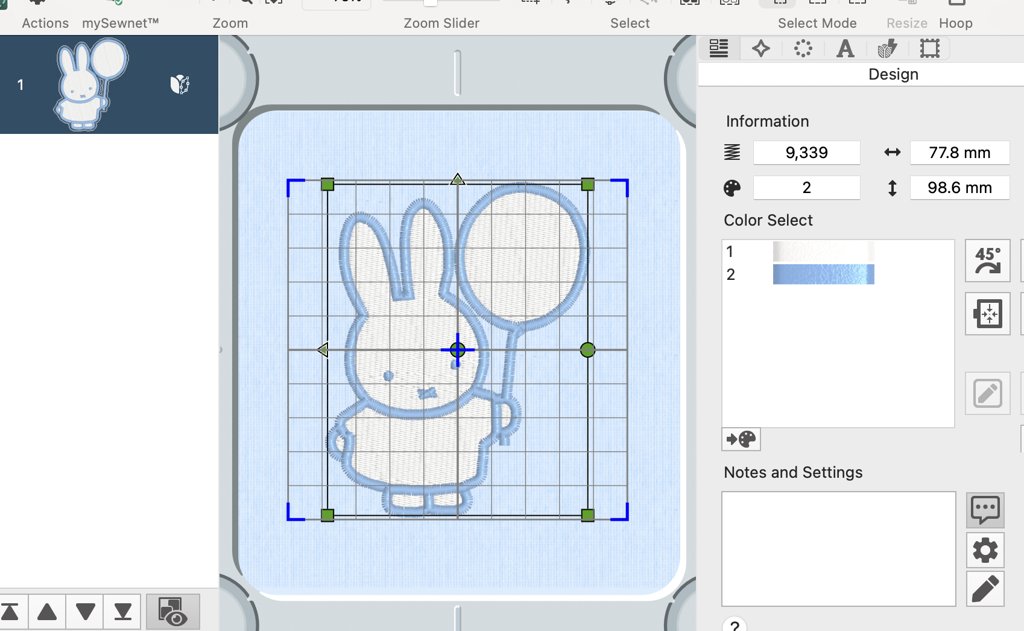Click the height field 98.6 mm
Viewport: 1024px width, 631px height.
[959, 188]
